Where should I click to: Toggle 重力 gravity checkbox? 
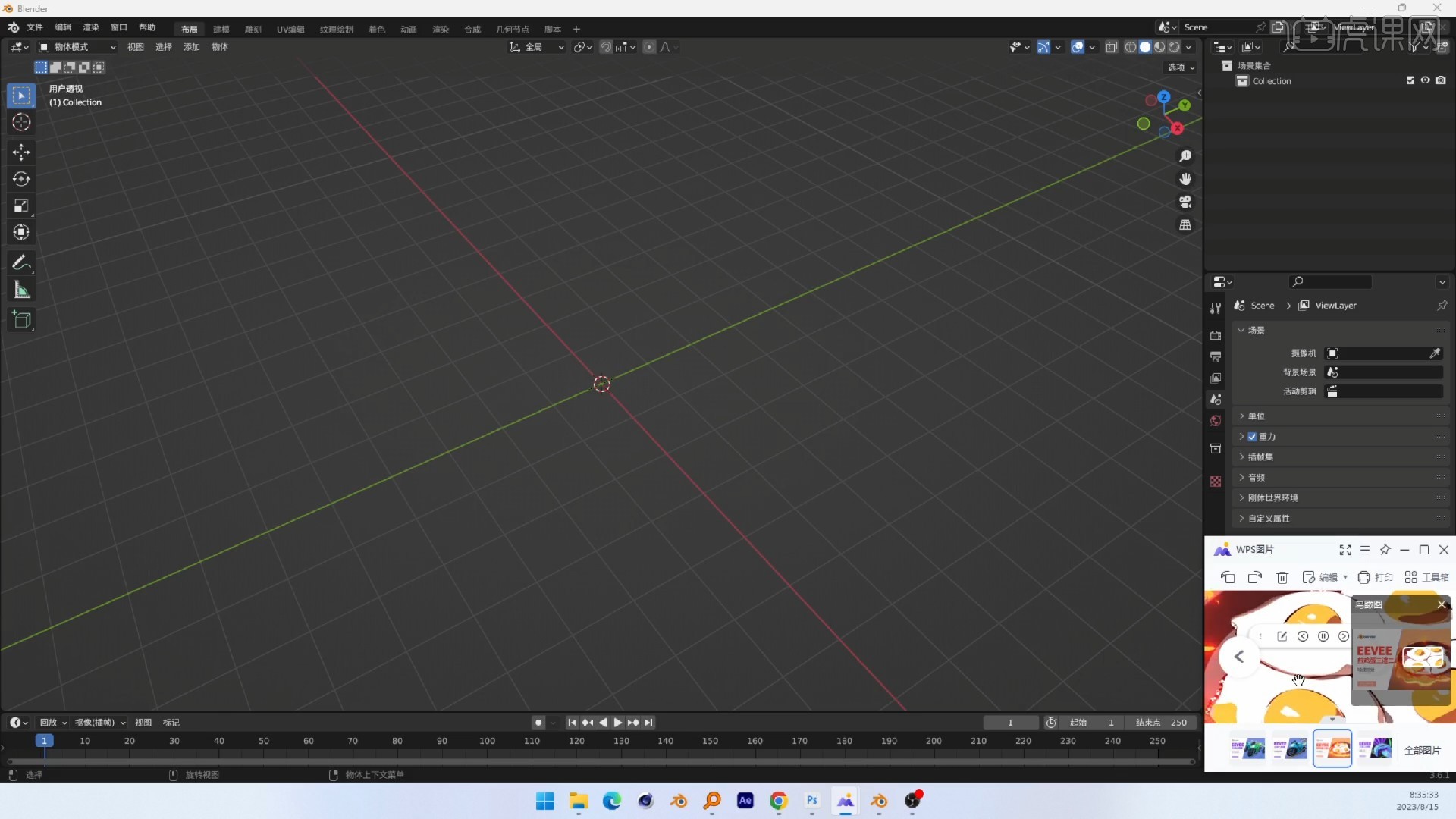[1252, 437]
